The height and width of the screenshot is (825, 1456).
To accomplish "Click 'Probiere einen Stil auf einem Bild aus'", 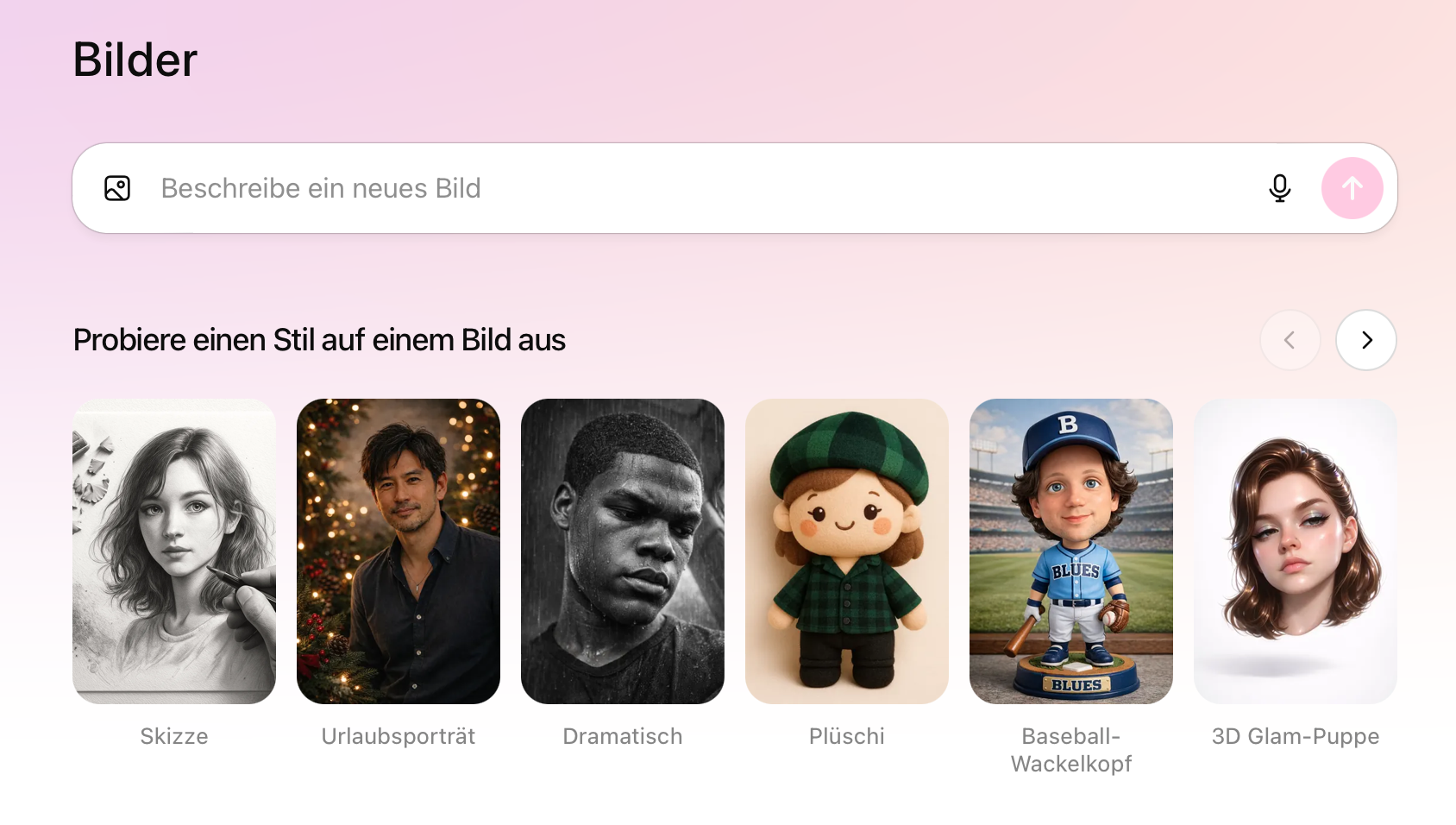I will click(319, 340).
